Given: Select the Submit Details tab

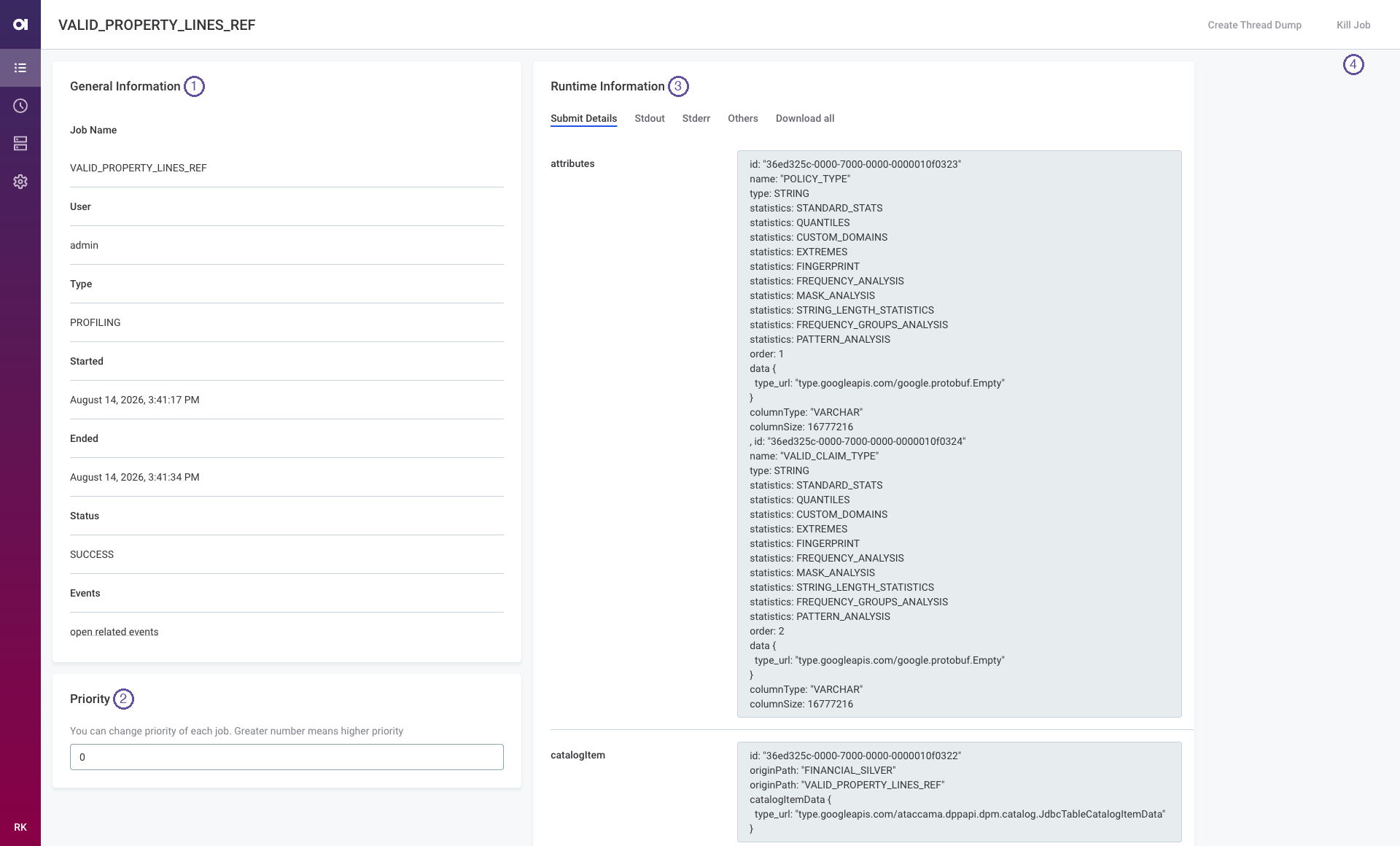Looking at the screenshot, I should tap(583, 118).
